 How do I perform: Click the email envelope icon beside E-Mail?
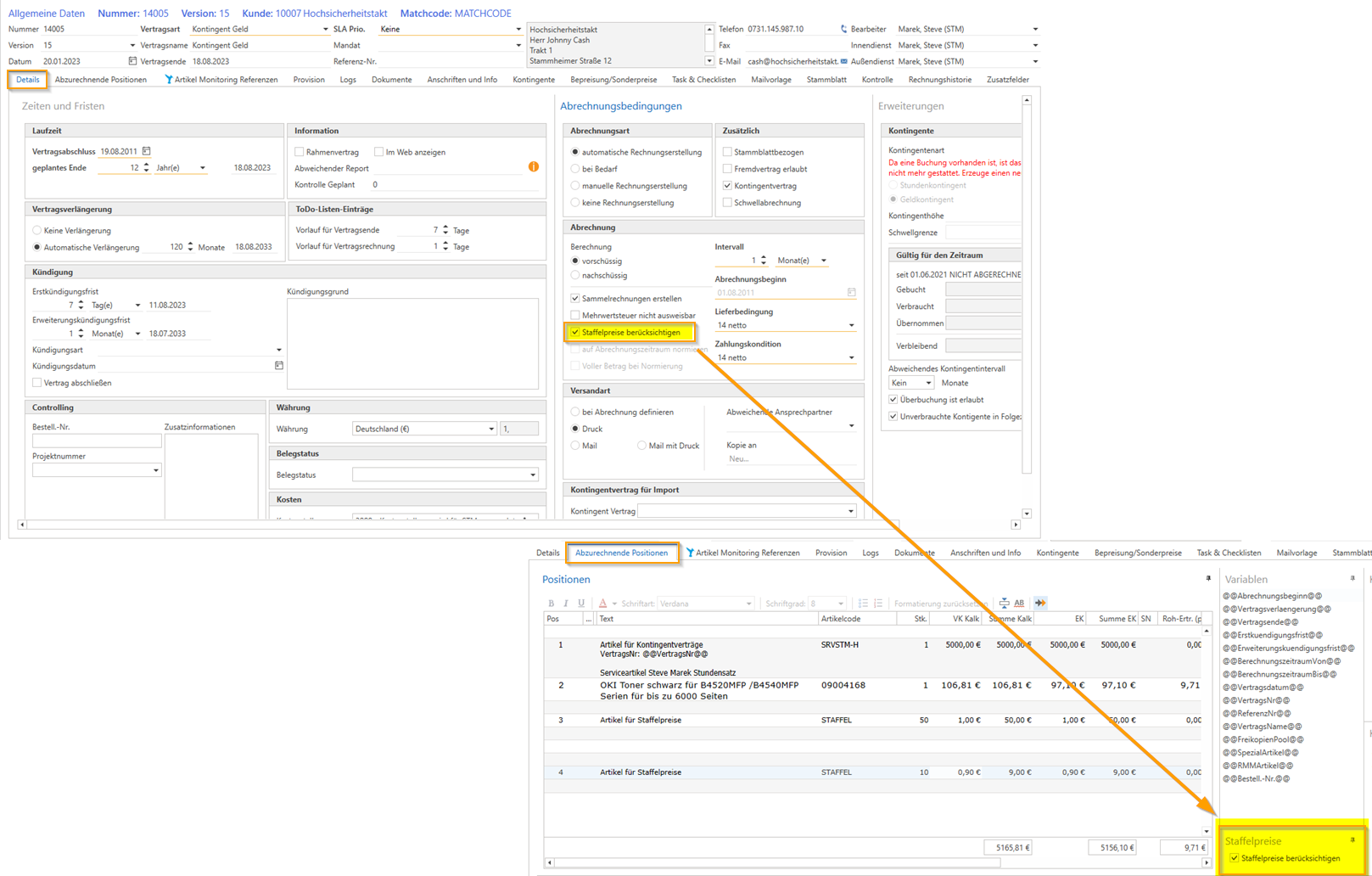pos(843,61)
